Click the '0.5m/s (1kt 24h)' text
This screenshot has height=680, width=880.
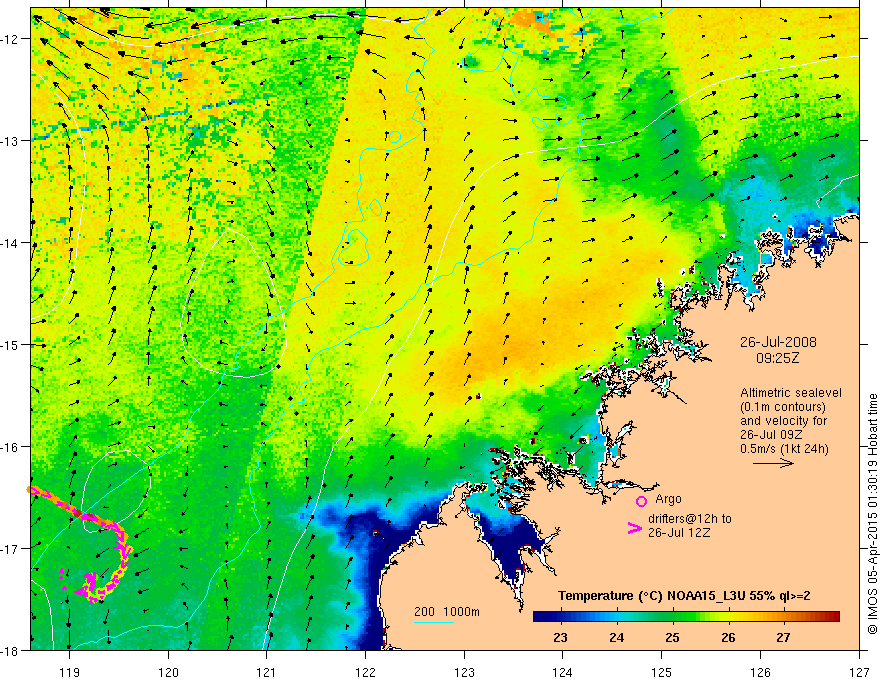[x=784, y=449]
